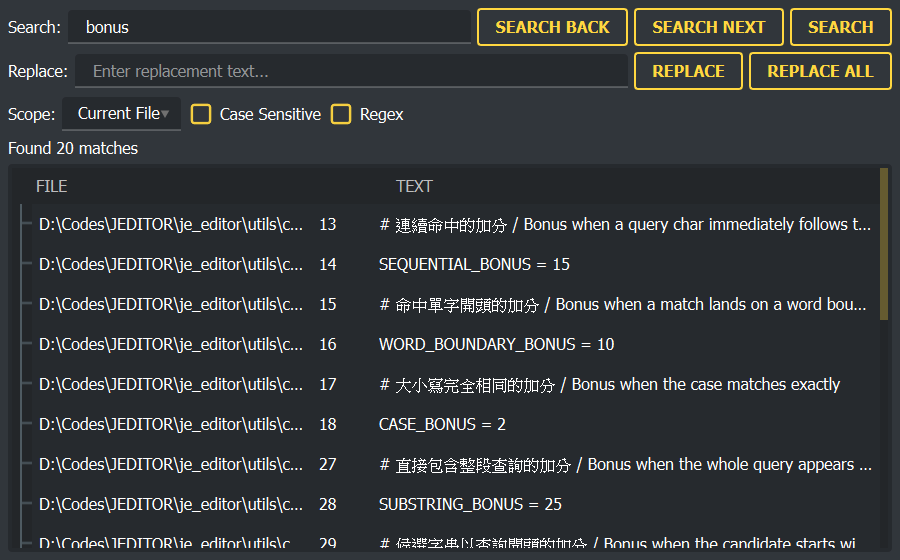The height and width of the screenshot is (560, 900).
Task: Click the line number 14 cell
Action: coord(328,265)
